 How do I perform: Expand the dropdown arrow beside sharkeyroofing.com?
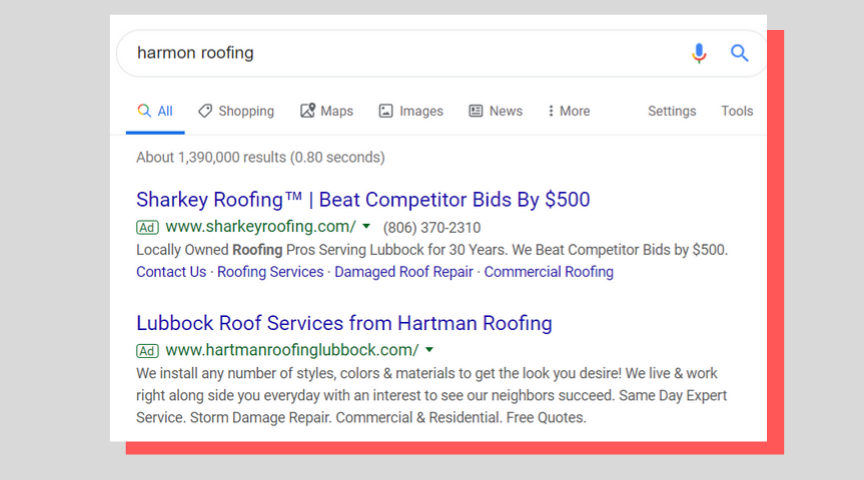pyautogui.click(x=366, y=226)
